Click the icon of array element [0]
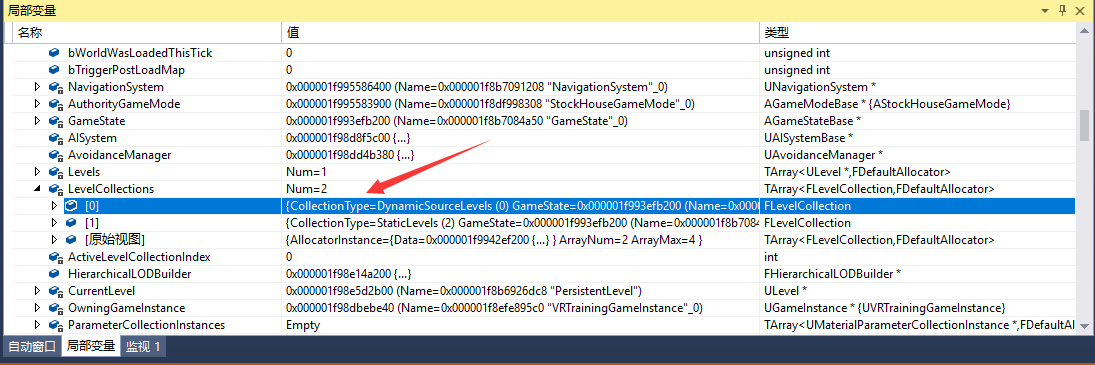Viewport: 1095px width, 365px height. [x=71, y=206]
